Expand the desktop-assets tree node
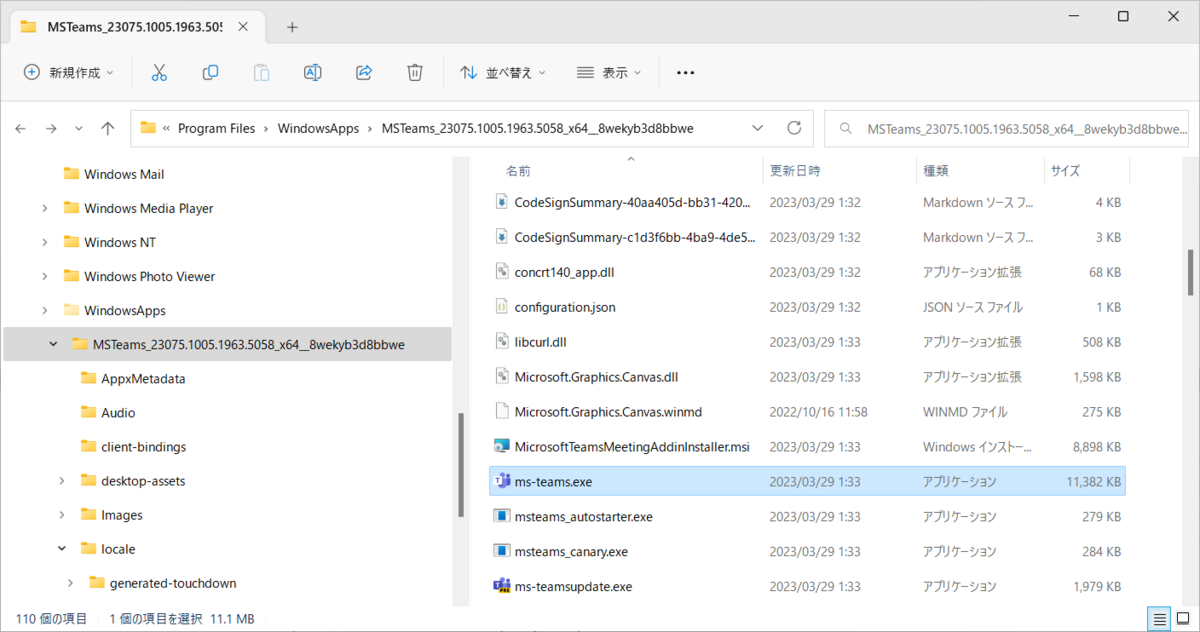This screenshot has width=1200, height=632. point(61,480)
